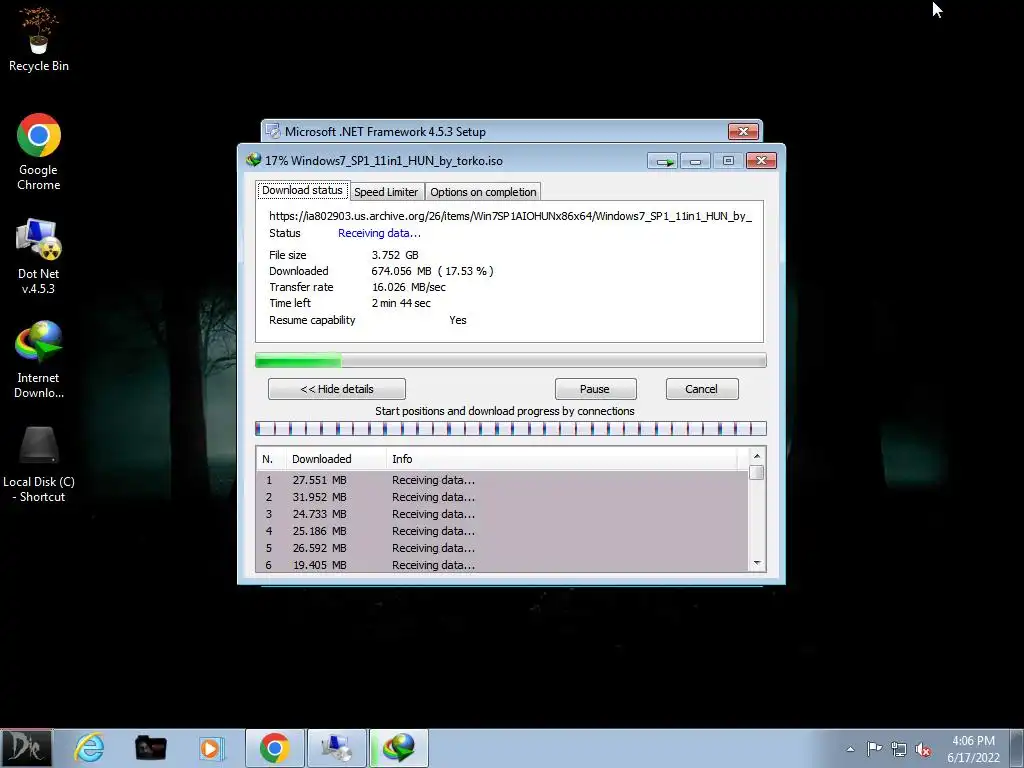Open the Action Center flag icon
The image size is (1024, 768).
pyautogui.click(x=874, y=749)
